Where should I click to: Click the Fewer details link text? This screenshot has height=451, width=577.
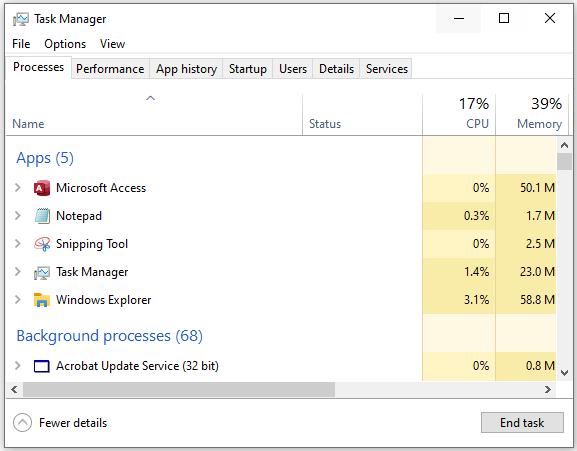pos(73,423)
